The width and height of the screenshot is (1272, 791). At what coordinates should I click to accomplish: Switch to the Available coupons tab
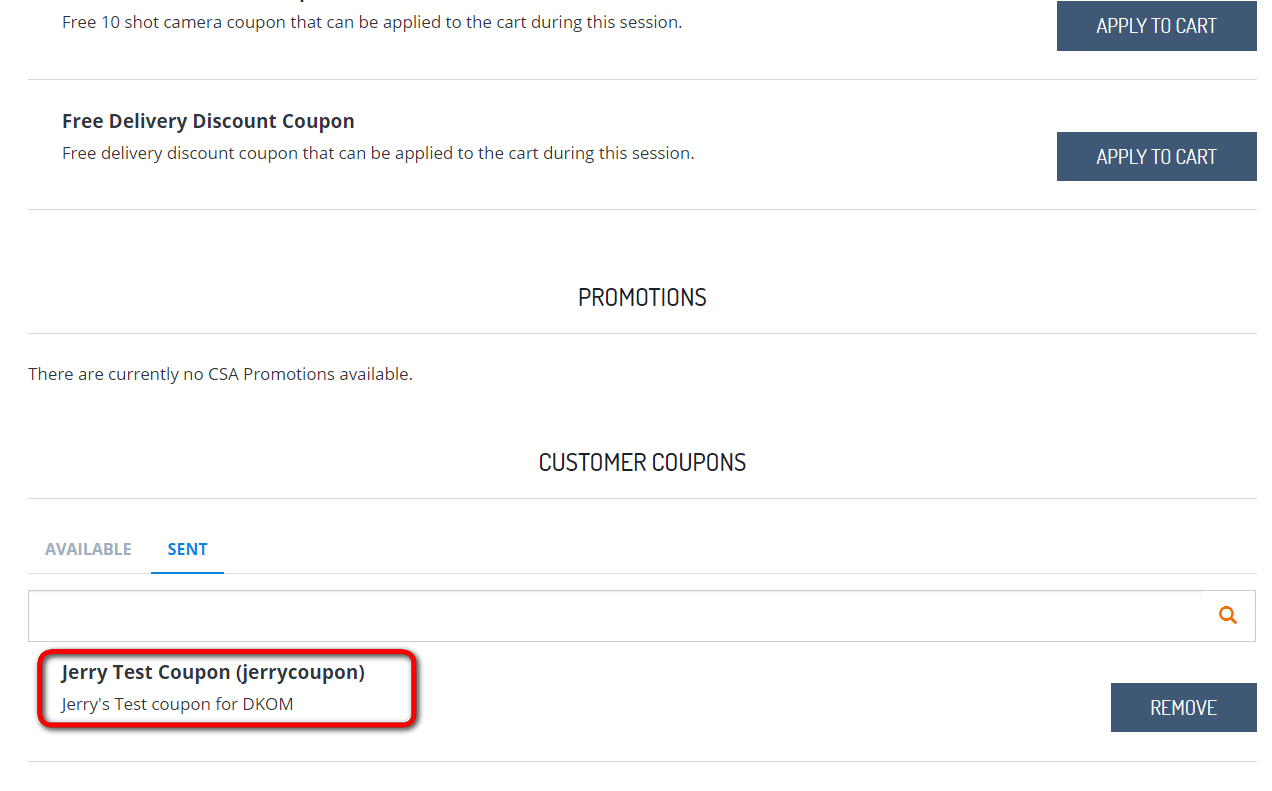pos(88,549)
